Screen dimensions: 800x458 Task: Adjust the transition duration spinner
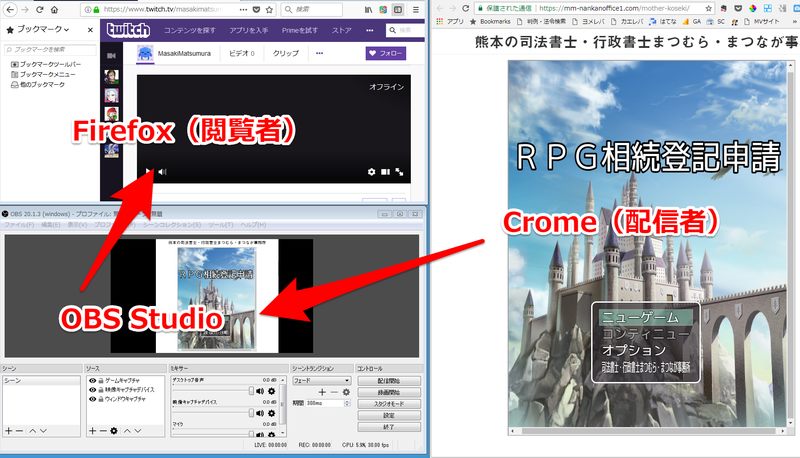tap(347, 403)
